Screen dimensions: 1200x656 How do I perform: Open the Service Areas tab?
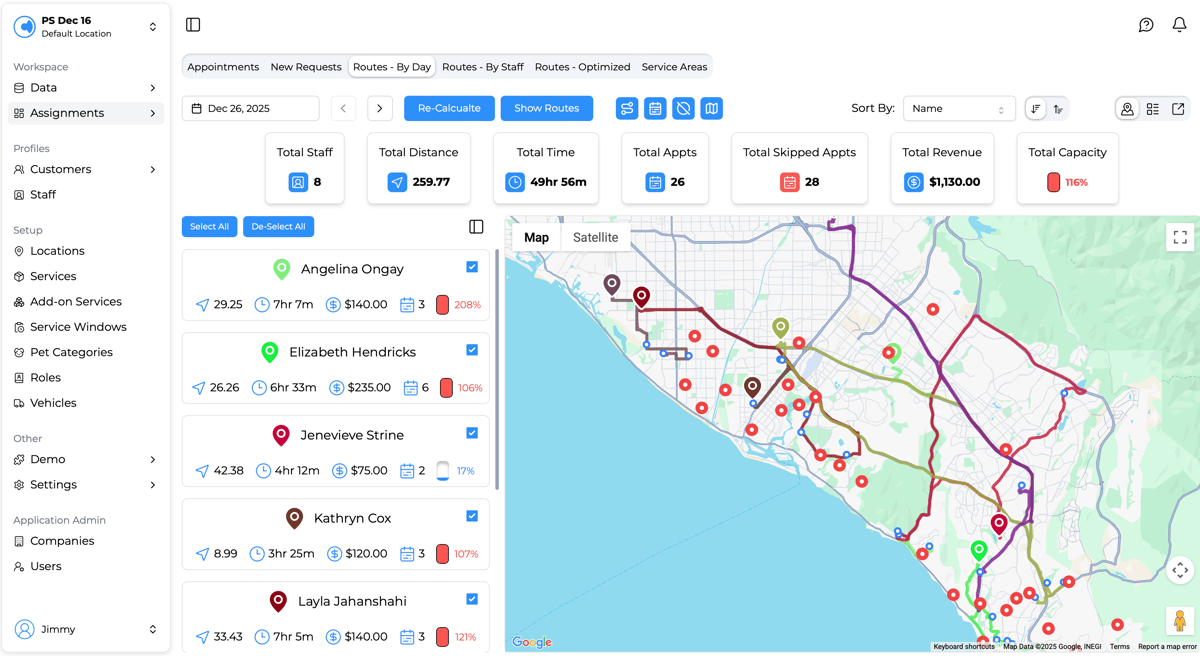click(x=674, y=67)
